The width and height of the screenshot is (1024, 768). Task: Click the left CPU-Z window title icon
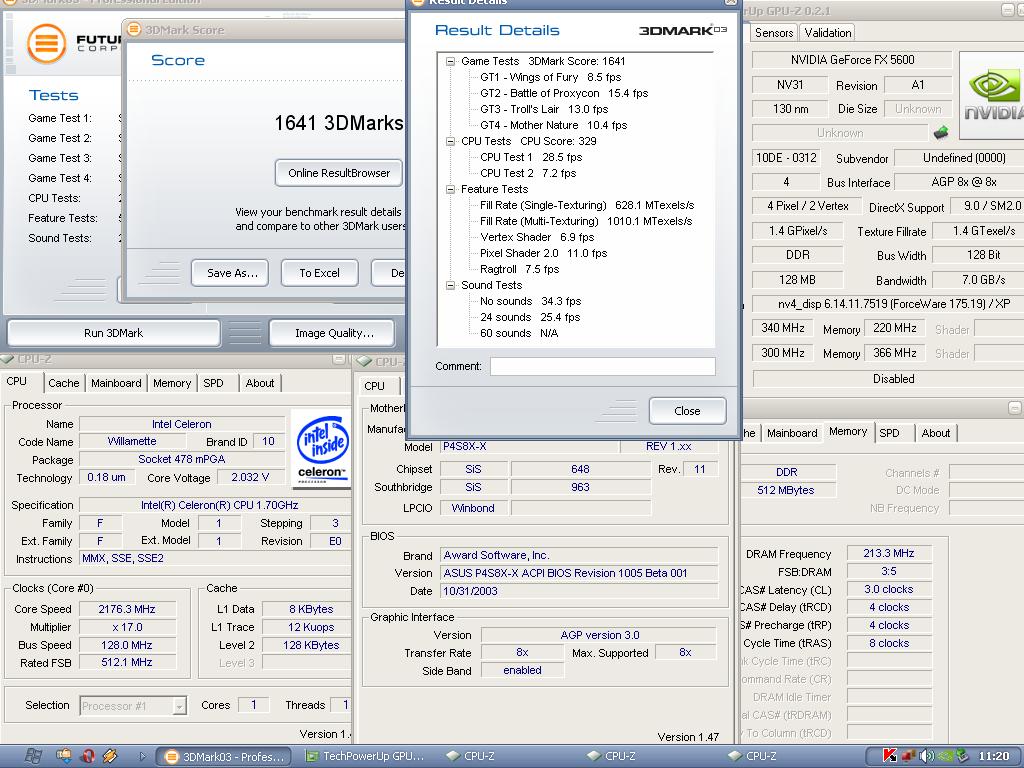(7, 359)
